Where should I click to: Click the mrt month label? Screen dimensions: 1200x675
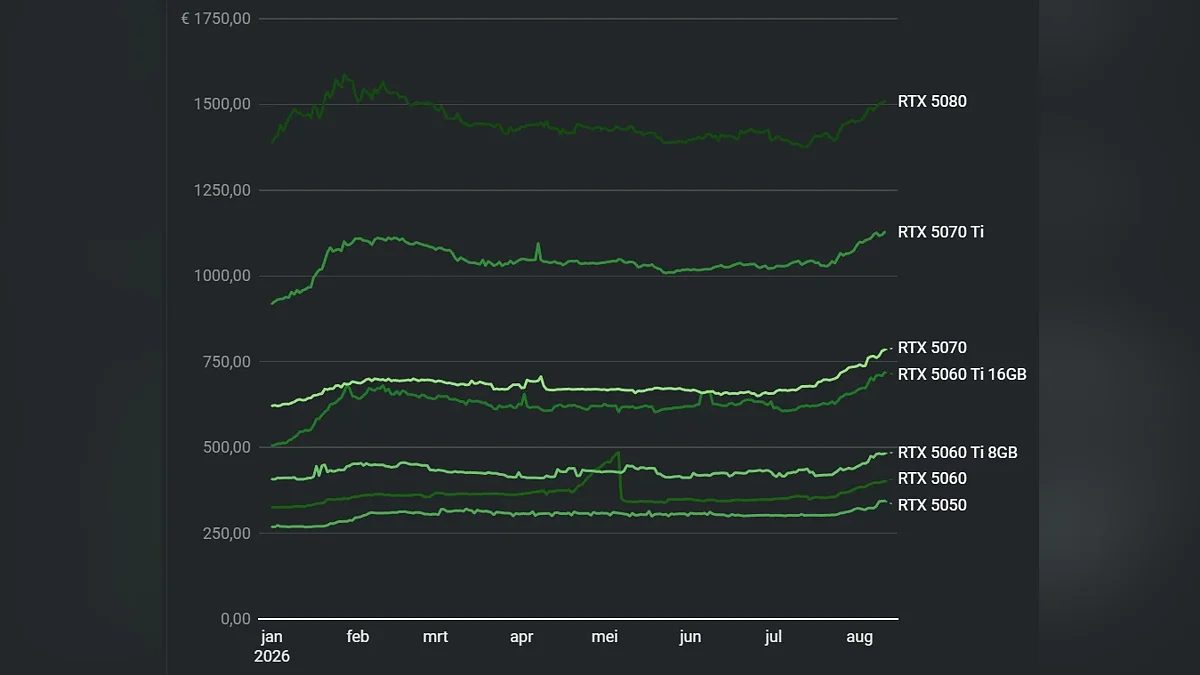[x=435, y=637]
